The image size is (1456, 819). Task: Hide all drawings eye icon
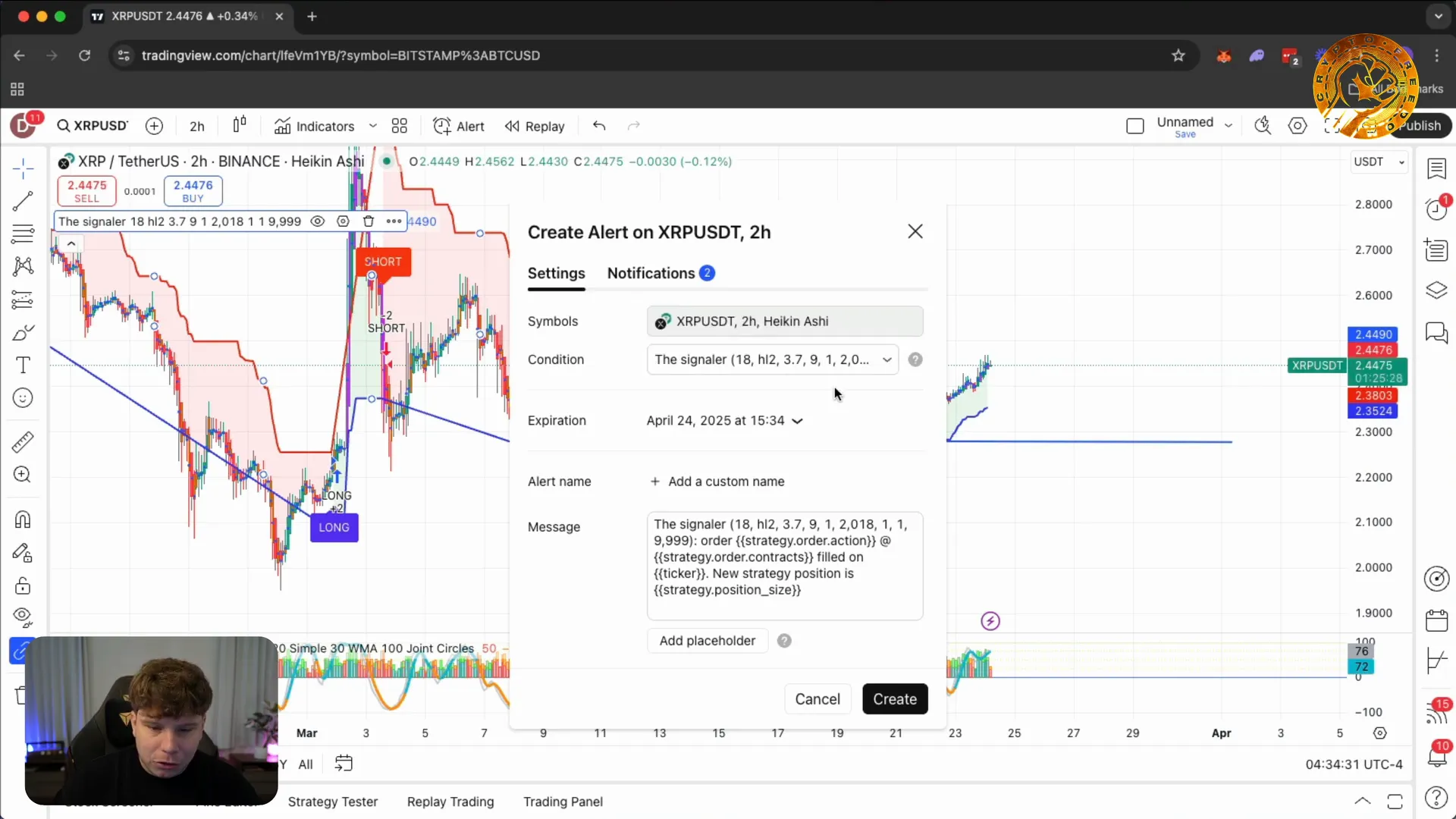click(x=23, y=618)
